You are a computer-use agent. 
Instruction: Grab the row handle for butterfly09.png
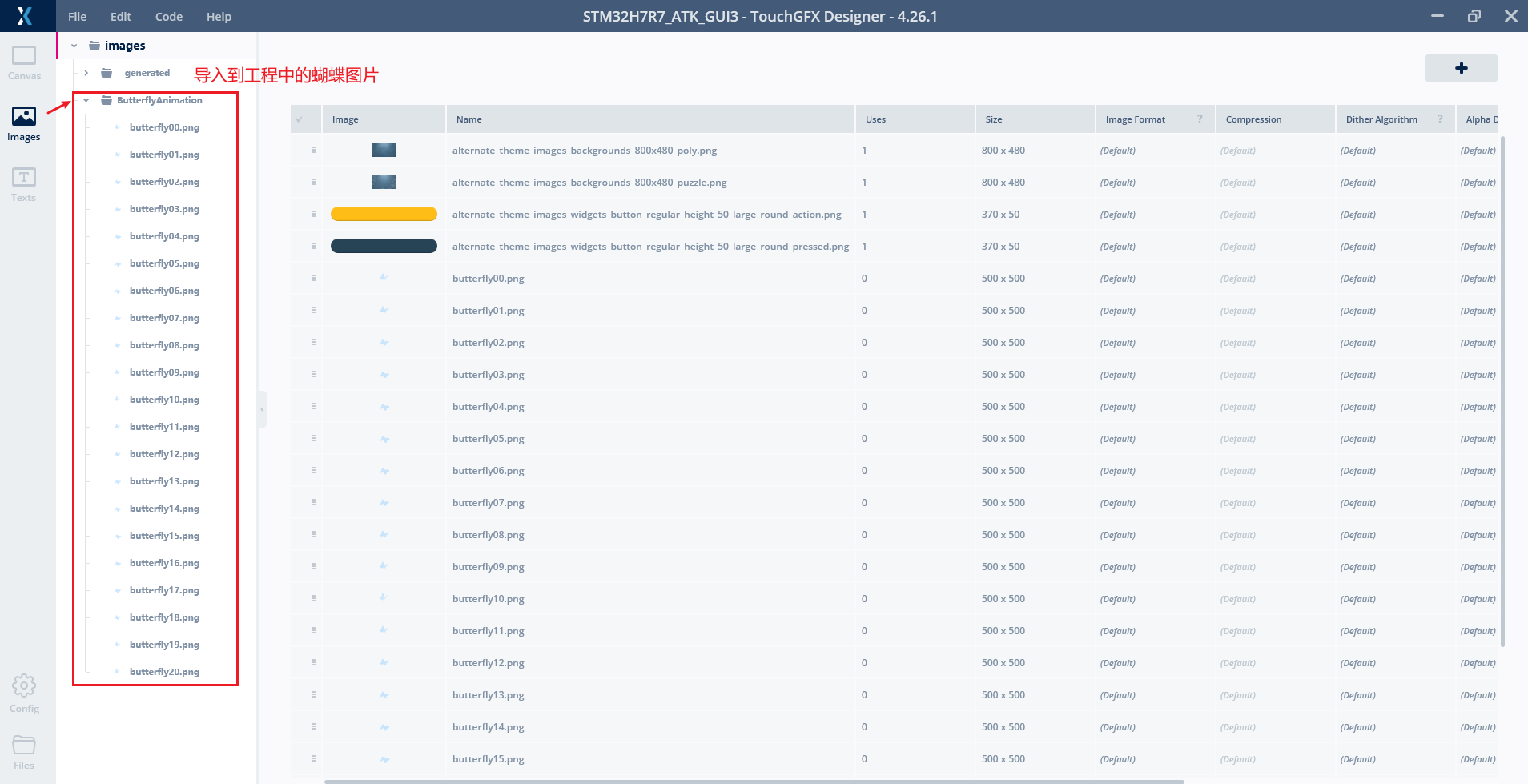[x=313, y=566]
